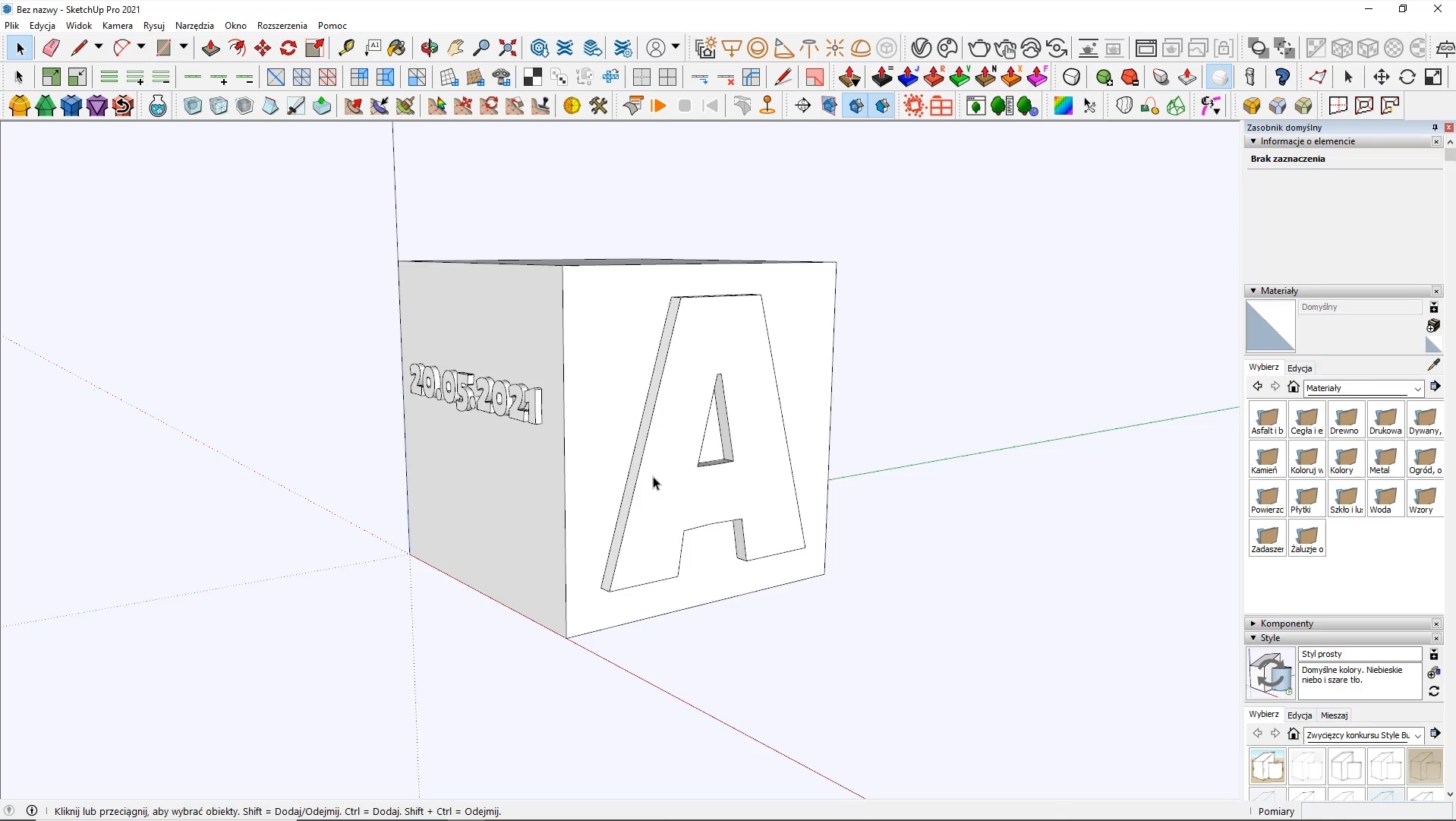
Task: Switch to the Mieszaj tab in Style
Action: pos(1334,715)
